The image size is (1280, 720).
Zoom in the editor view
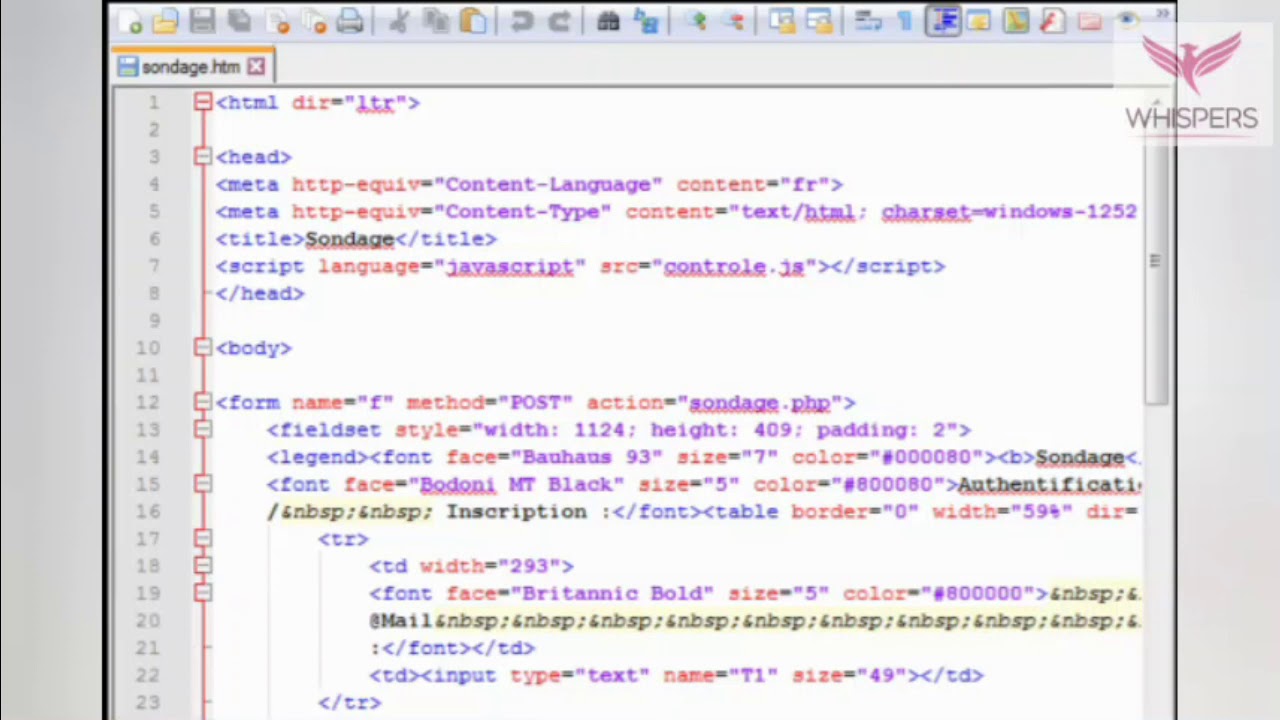pyautogui.click(x=696, y=21)
